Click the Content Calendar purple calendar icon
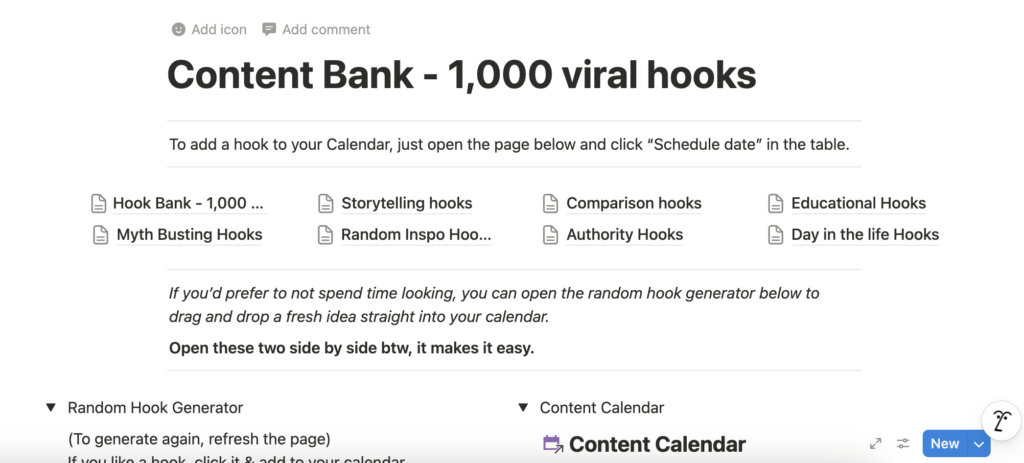 552,444
